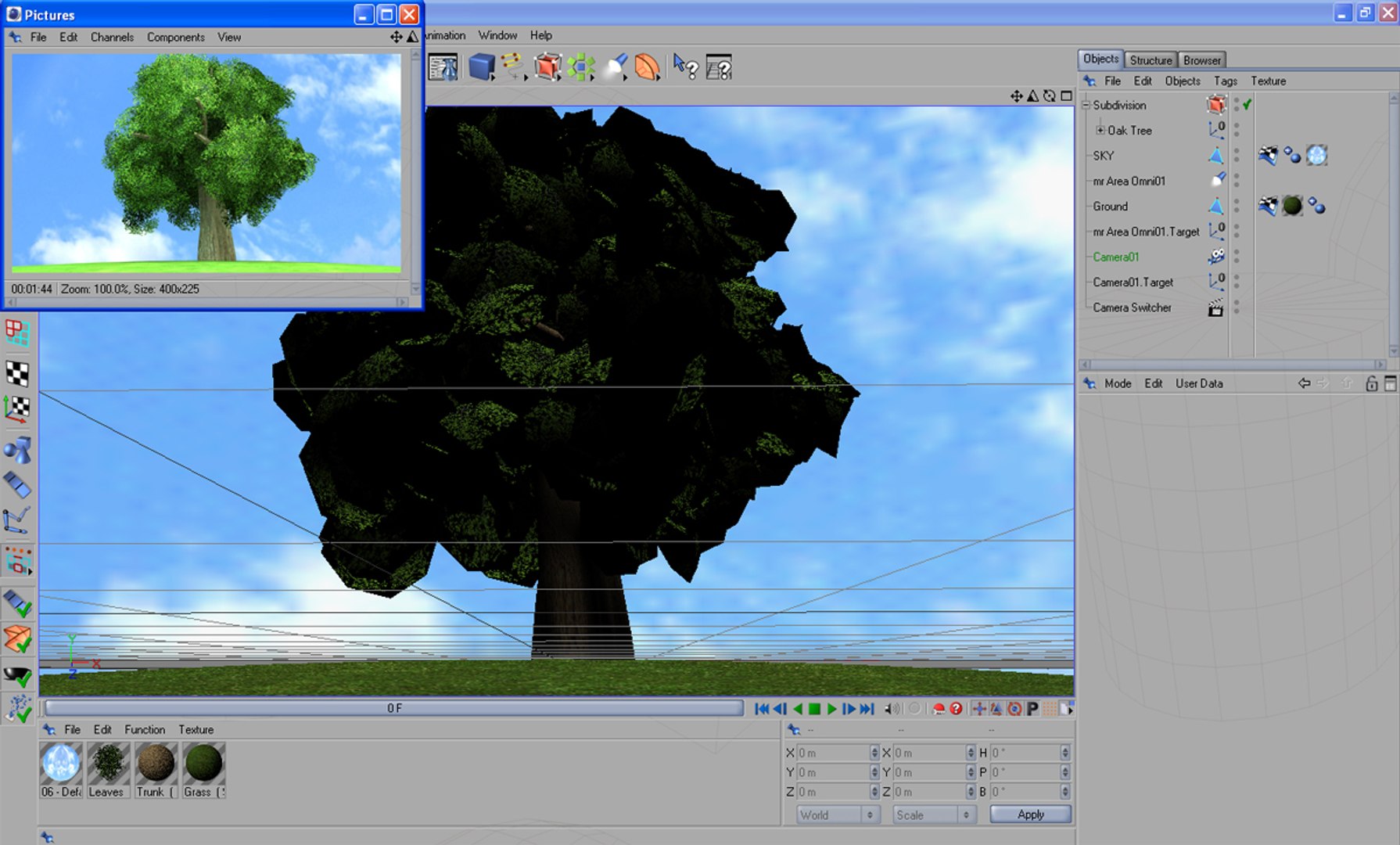
Task: Toggle the sound speaker in timeline
Action: click(892, 709)
